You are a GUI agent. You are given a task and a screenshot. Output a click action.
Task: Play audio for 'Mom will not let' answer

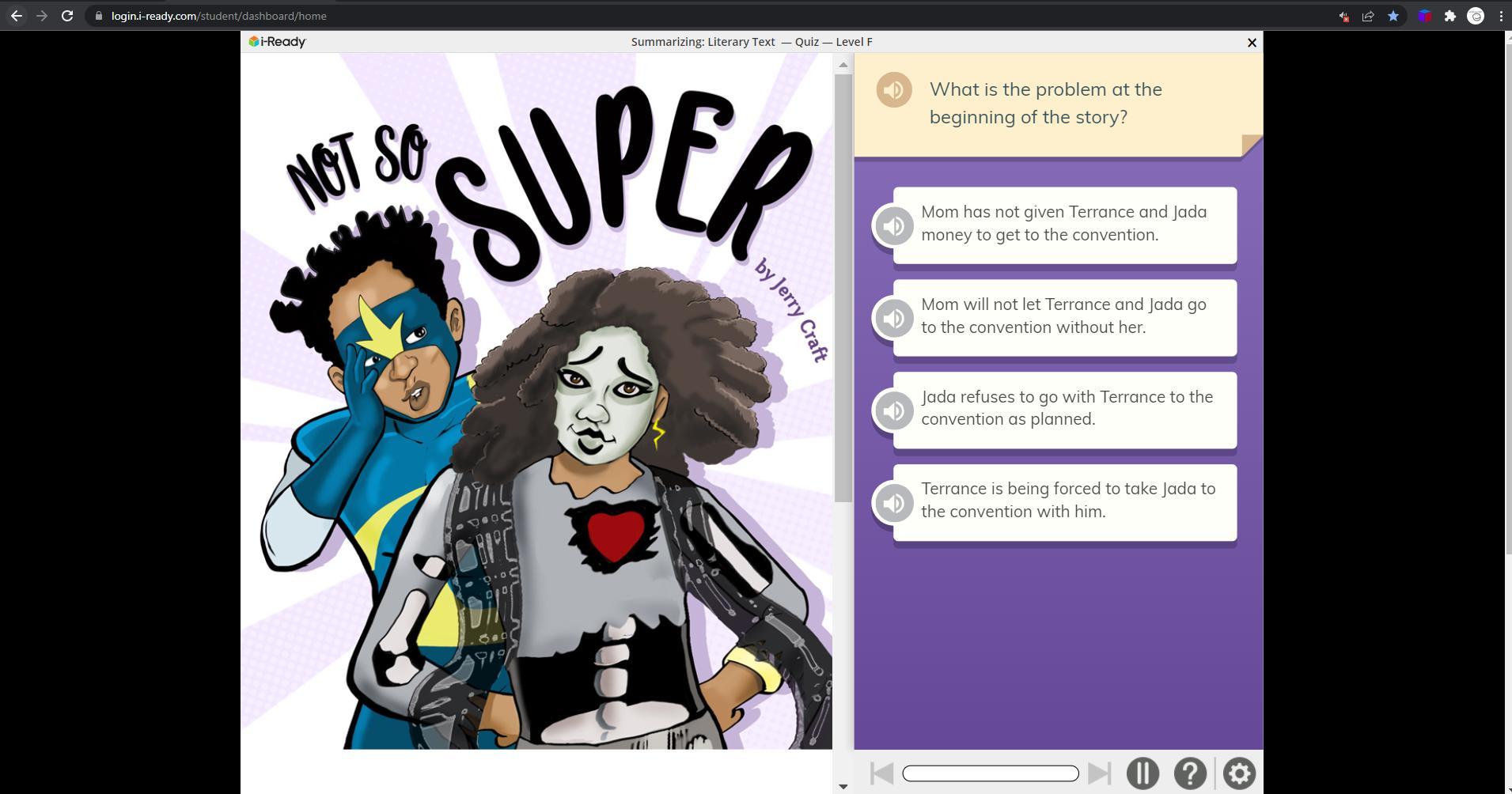(x=894, y=319)
